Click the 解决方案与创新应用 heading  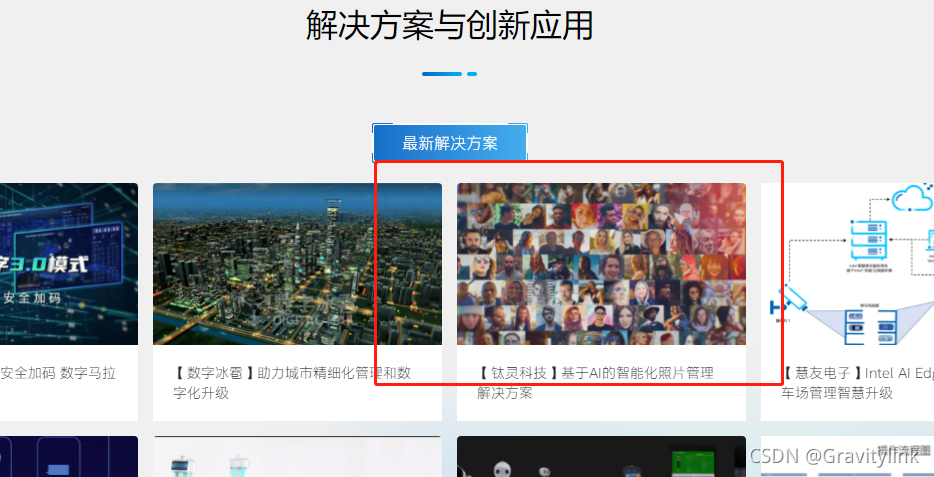450,25
